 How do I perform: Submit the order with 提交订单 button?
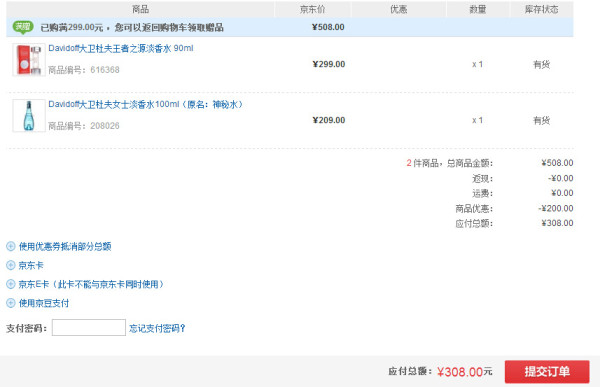pos(547,371)
